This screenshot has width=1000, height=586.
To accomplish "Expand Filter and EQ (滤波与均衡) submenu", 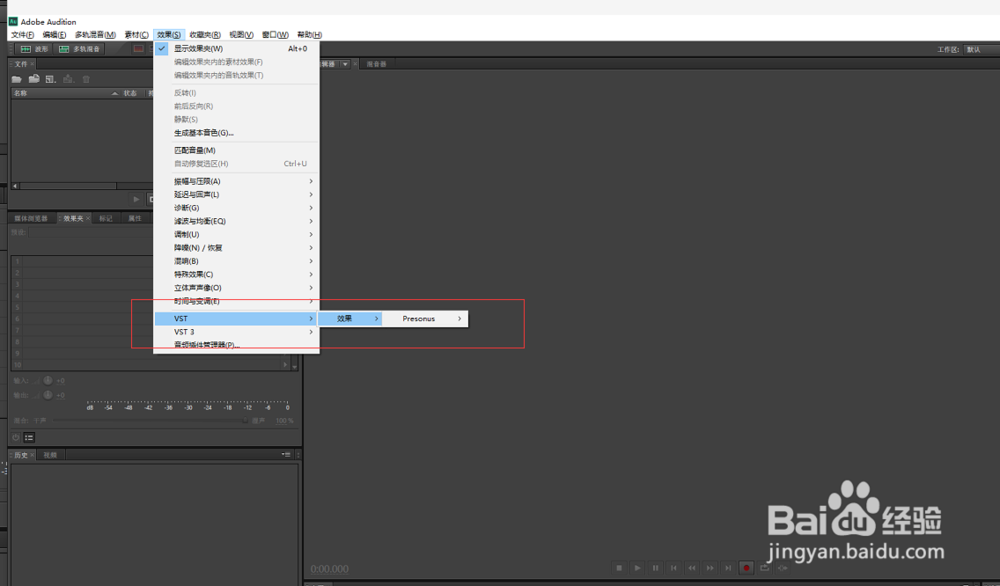I will click(237, 221).
